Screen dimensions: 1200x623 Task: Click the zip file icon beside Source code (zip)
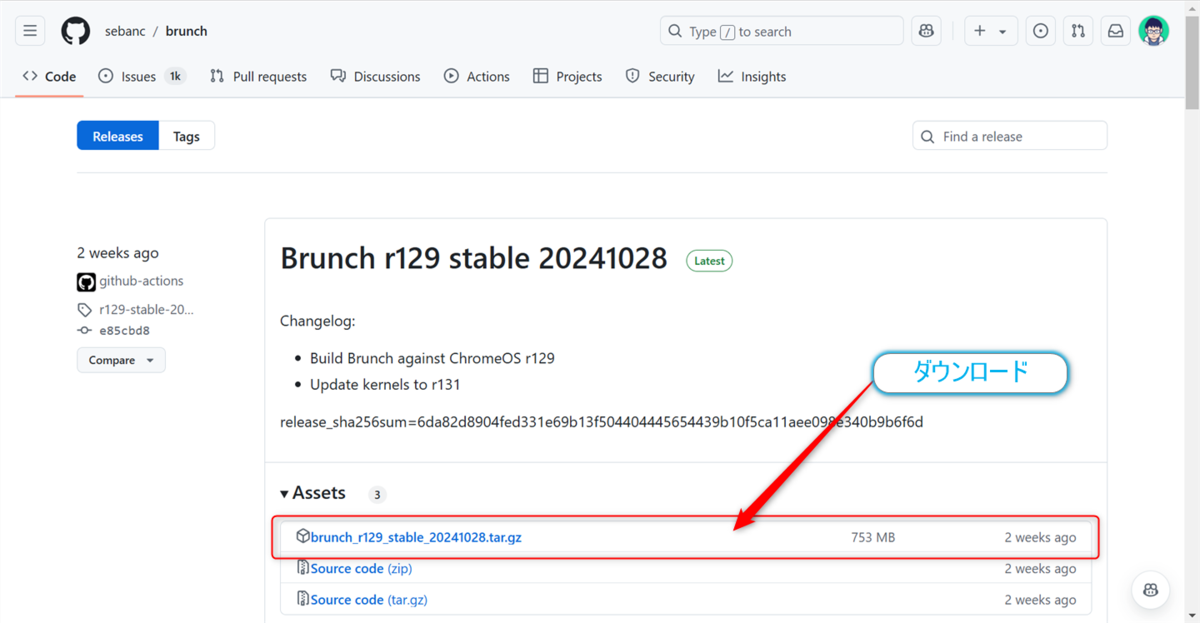click(303, 567)
